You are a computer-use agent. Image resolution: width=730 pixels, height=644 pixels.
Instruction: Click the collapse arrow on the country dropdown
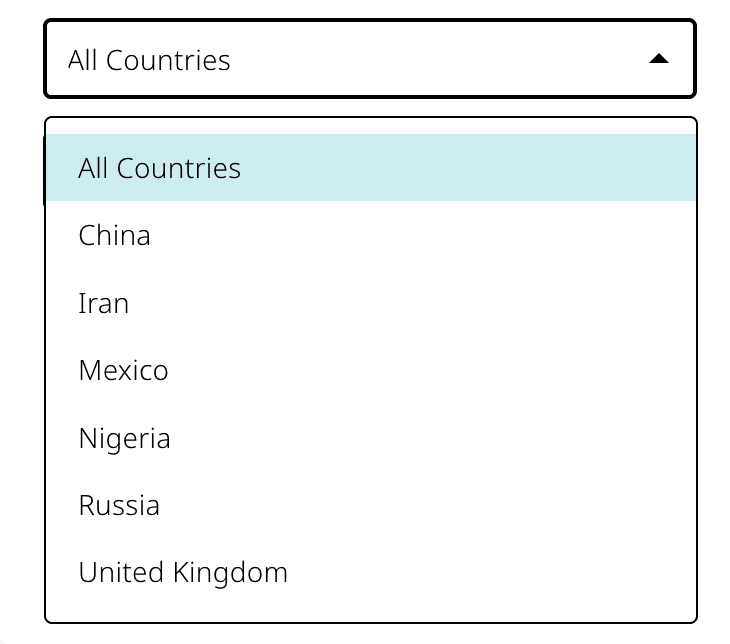[658, 60]
